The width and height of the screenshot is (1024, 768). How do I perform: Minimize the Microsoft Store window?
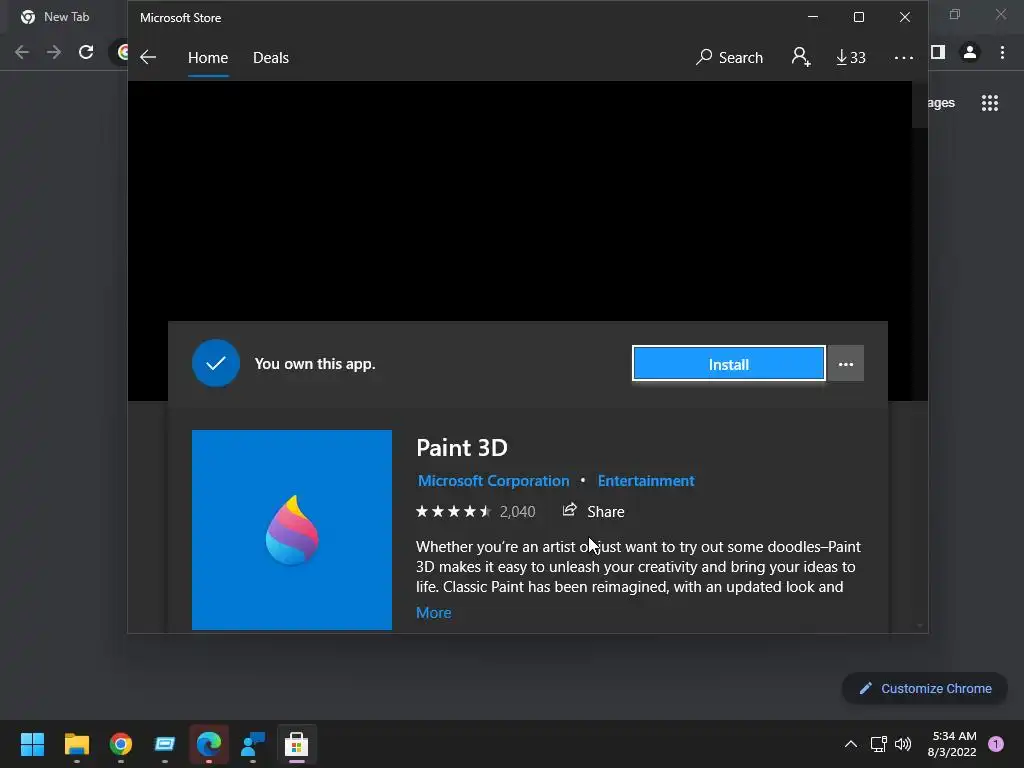[x=813, y=17]
